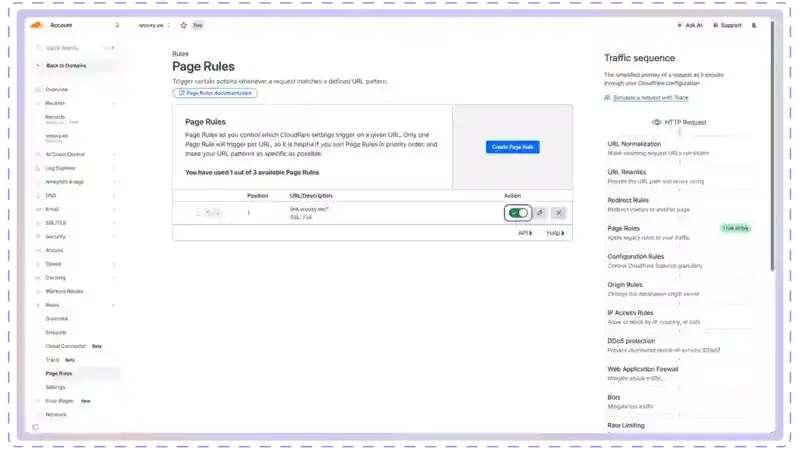Screen dimensions: 800x450
Task: Open the user profile icon
Action: click(x=754, y=25)
